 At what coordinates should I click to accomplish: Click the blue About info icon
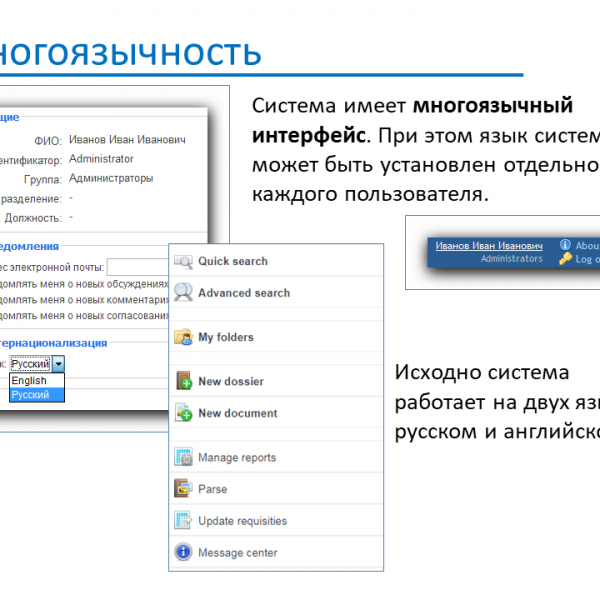click(566, 245)
